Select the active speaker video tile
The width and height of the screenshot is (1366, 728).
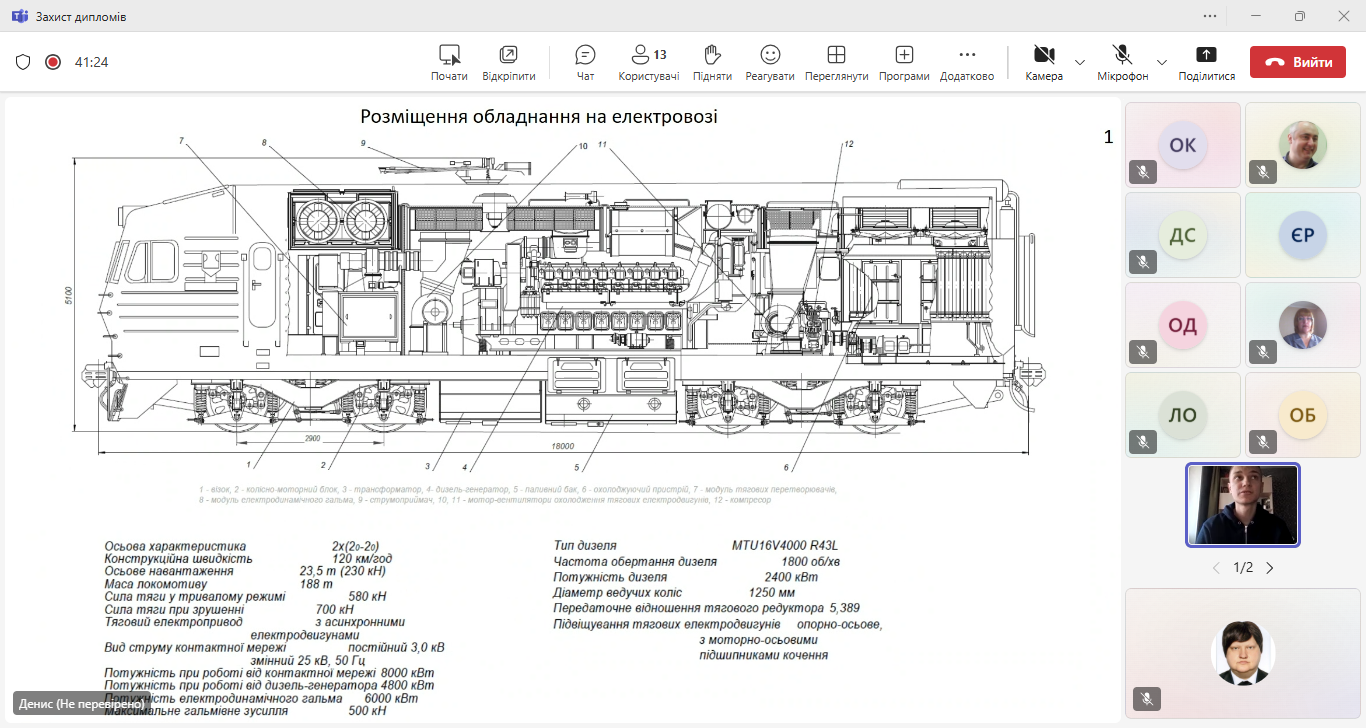click(1243, 505)
